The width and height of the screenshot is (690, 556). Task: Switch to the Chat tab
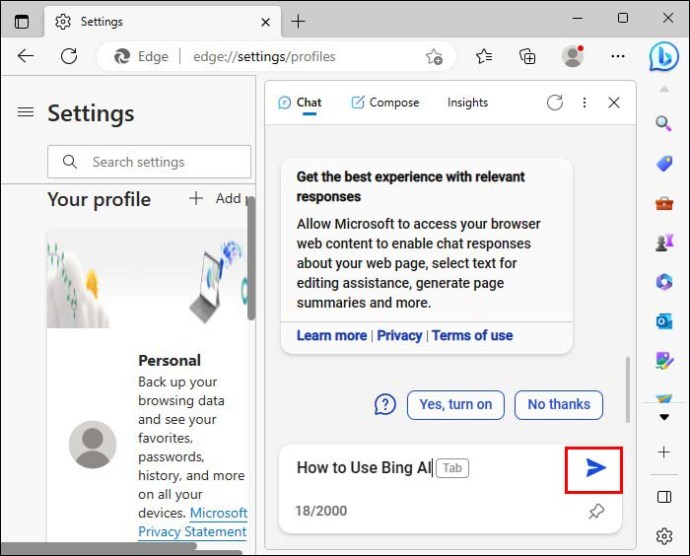(x=300, y=103)
